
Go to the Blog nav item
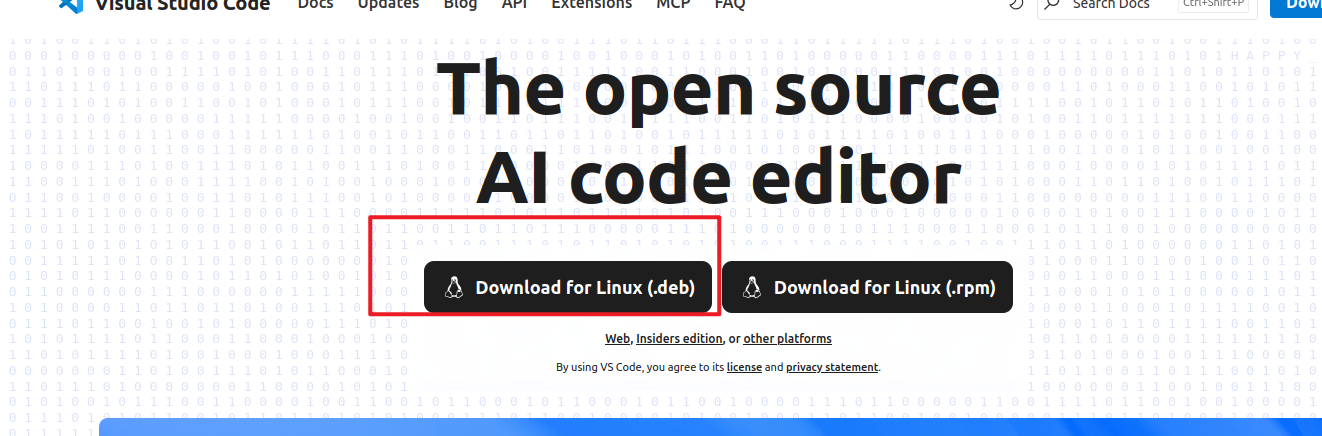(x=460, y=4)
